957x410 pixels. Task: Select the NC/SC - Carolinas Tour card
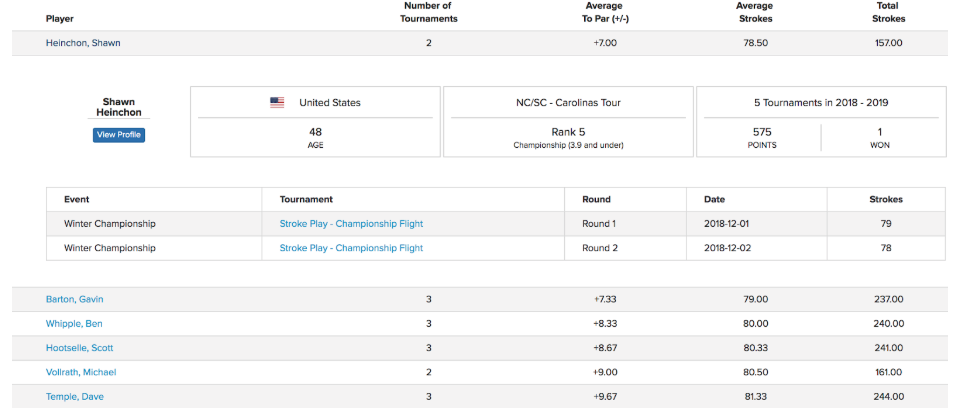click(x=568, y=121)
